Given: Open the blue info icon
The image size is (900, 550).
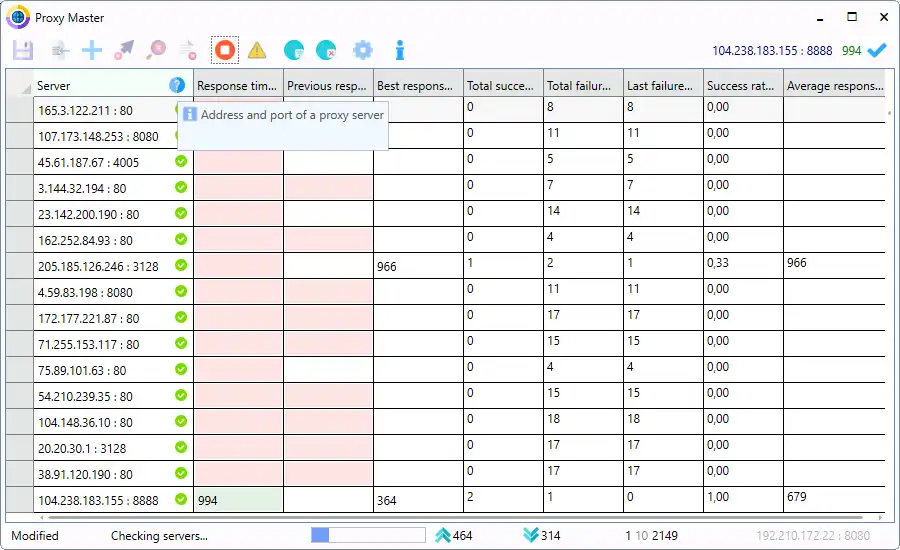Looking at the screenshot, I should [400, 51].
